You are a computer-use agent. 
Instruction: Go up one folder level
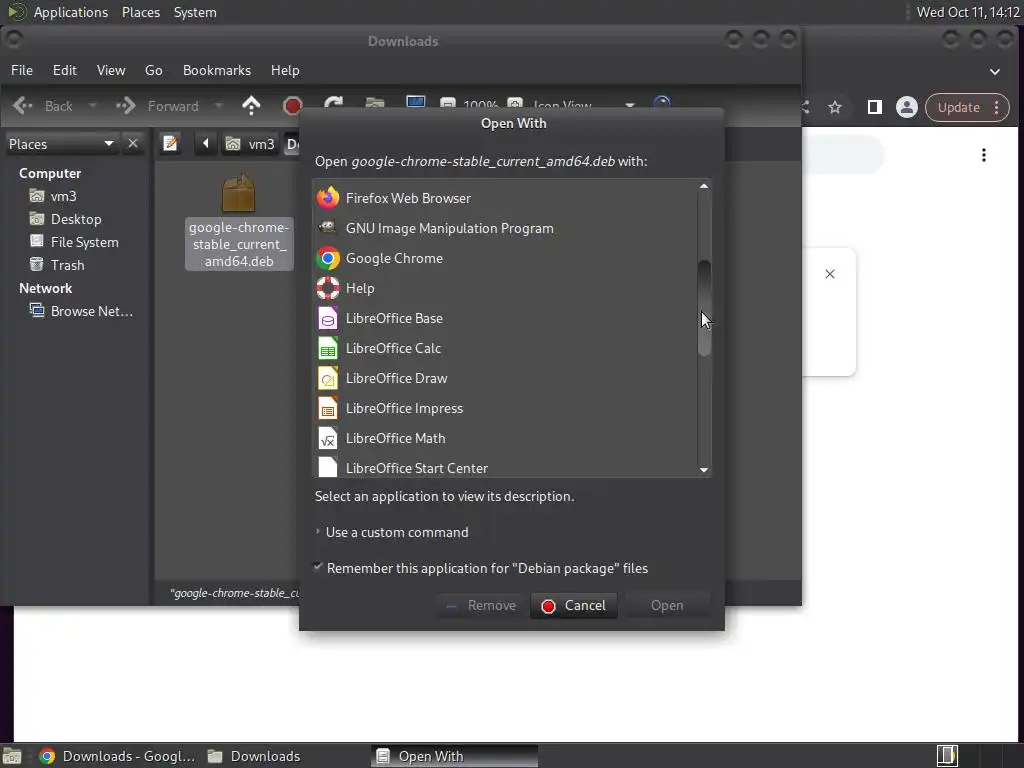[251, 106]
